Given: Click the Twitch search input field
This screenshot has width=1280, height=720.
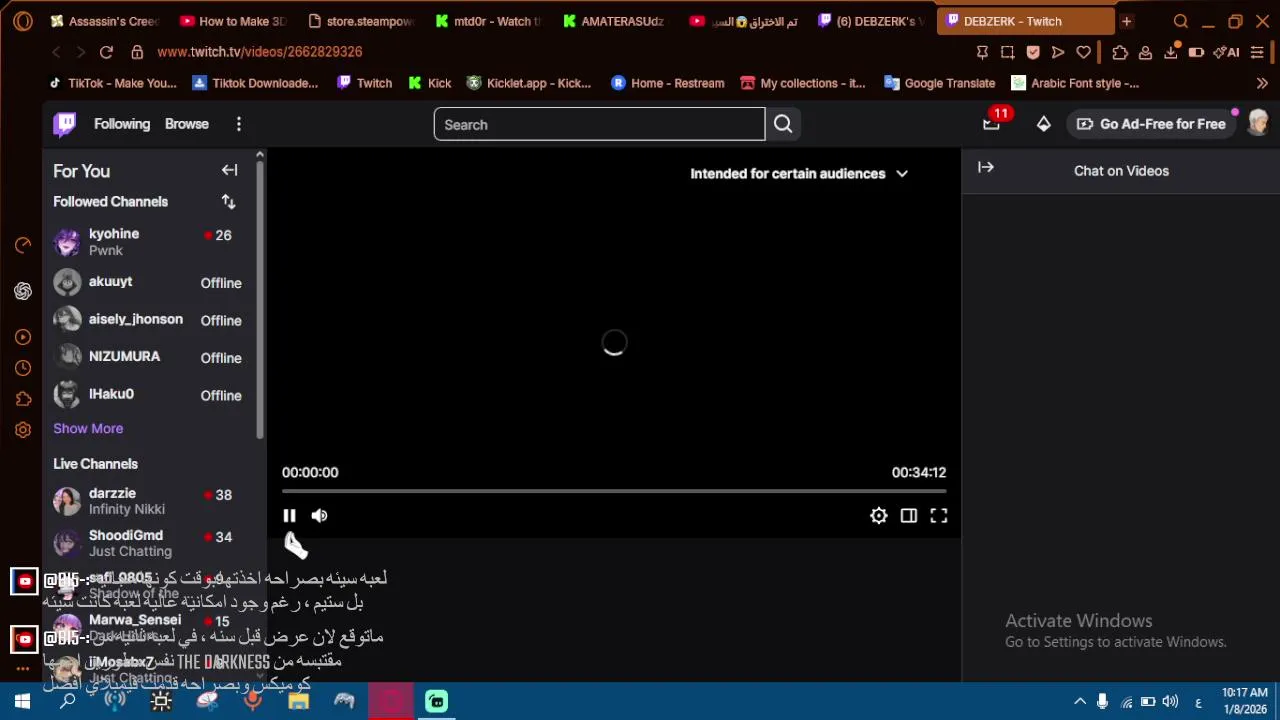Looking at the screenshot, I should coord(599,124).
